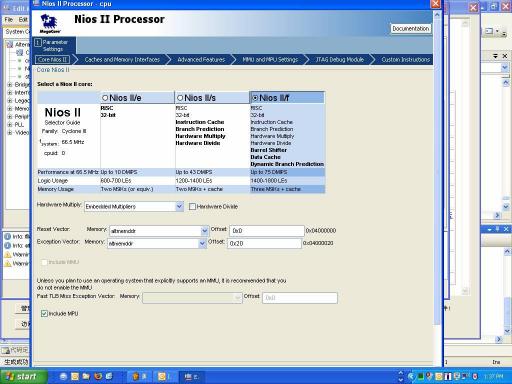Click the Documentation button

411,29
